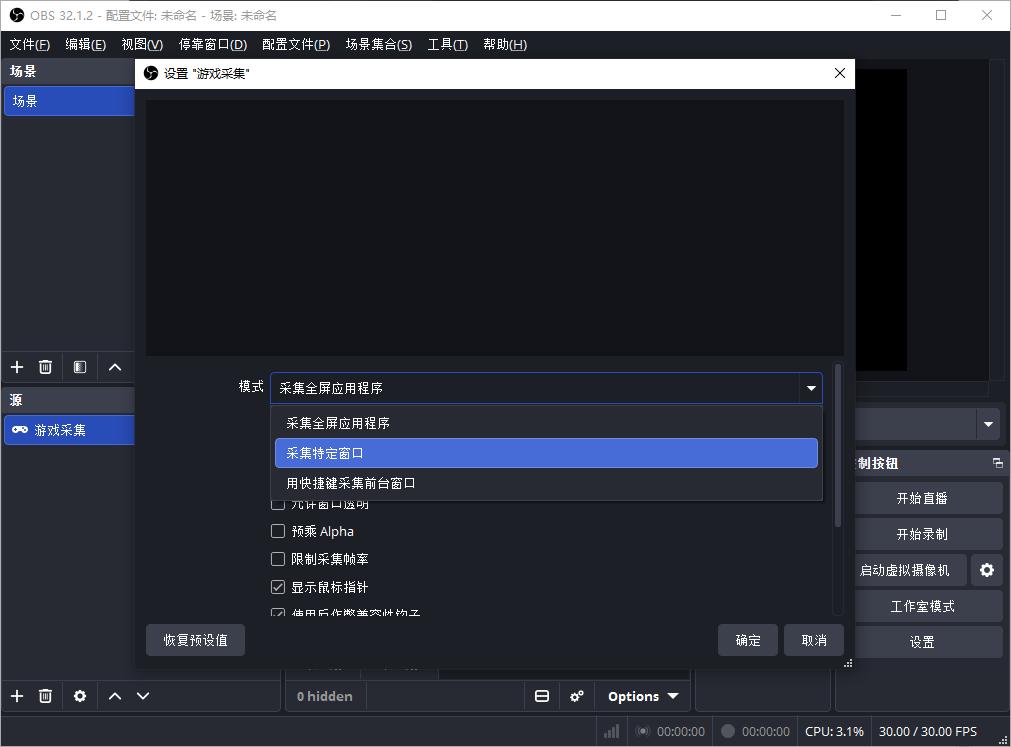Select the 游戏采集 source row
The height and width of the screenshot is (747, 1011).
[x=70, y=430]
